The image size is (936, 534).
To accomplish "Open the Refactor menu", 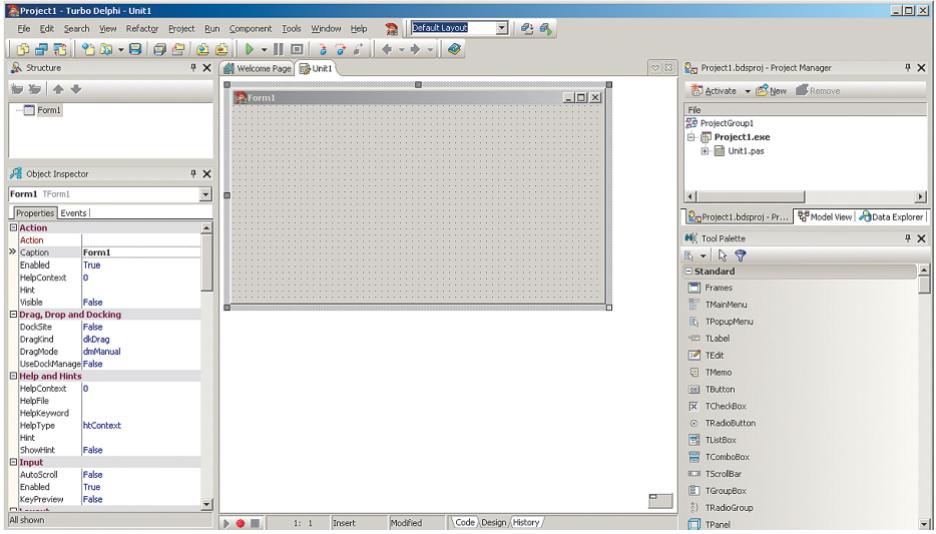I will (x=142, y=29).
